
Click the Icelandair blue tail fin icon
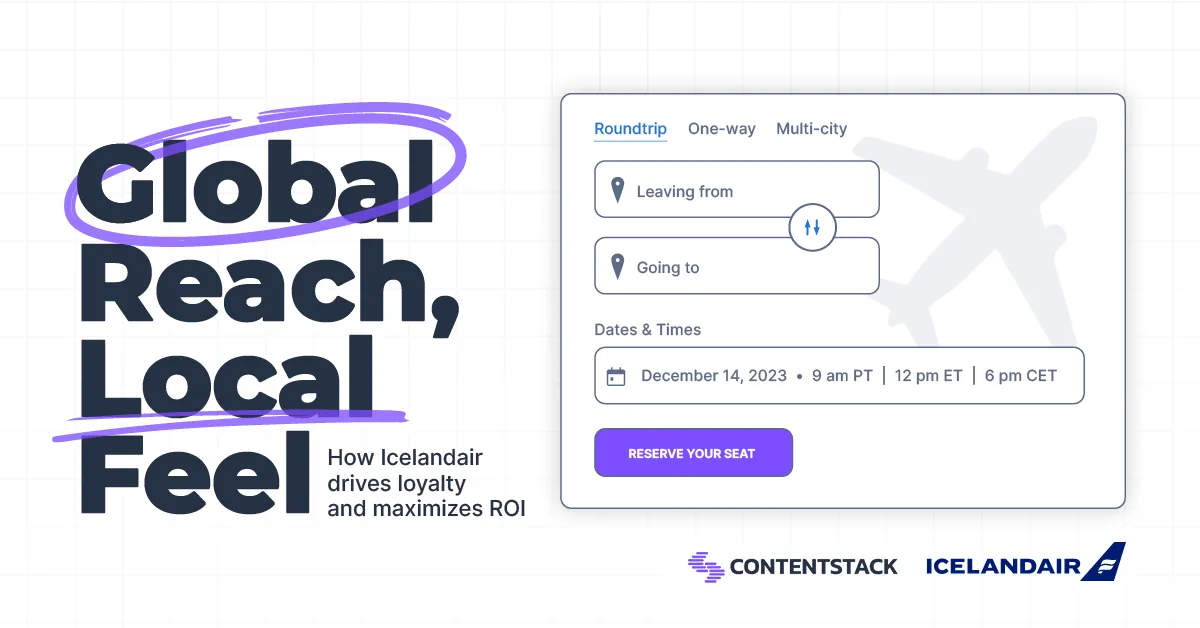[x=1105, y=562]
